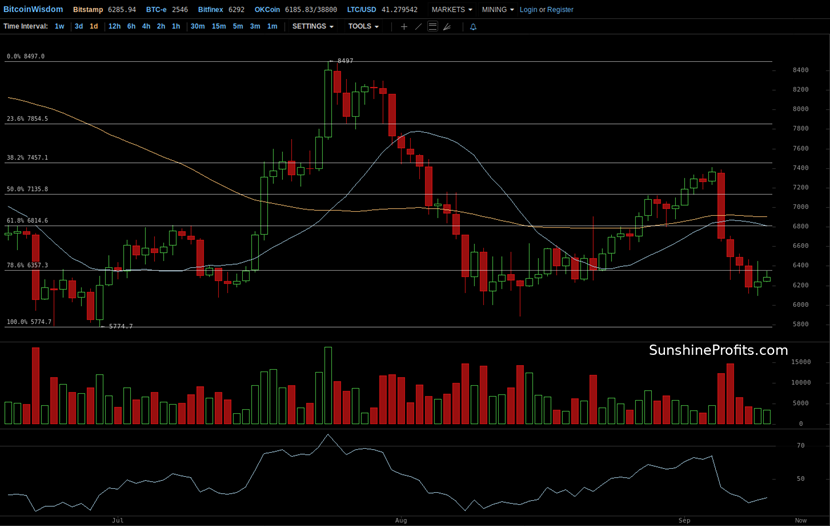
Task: Click the BitcoinWisdom logo
Action: pos(32,9)
